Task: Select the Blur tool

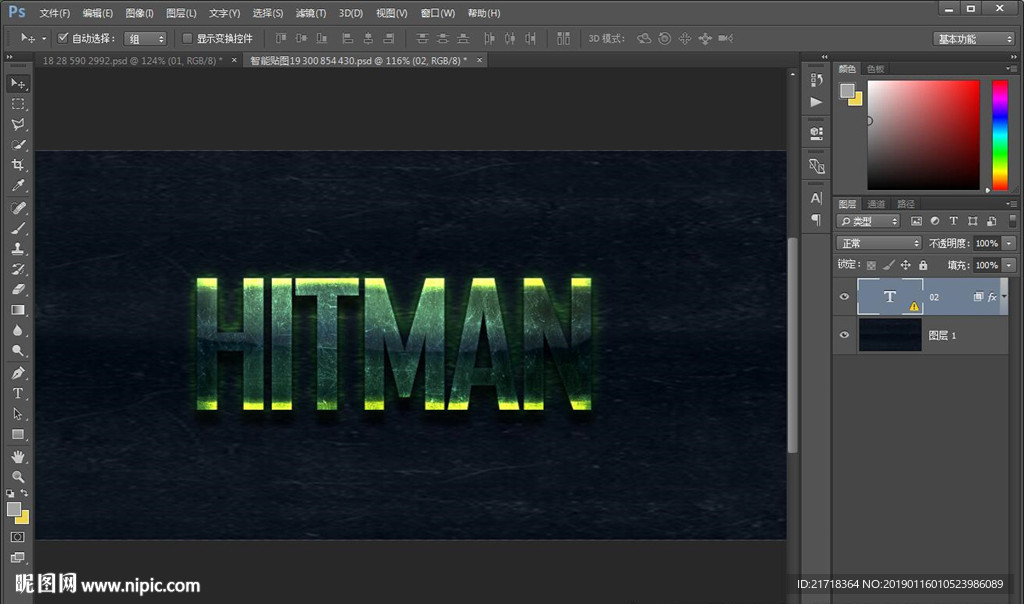Action: pyautogui.click(x=18, y=330)
